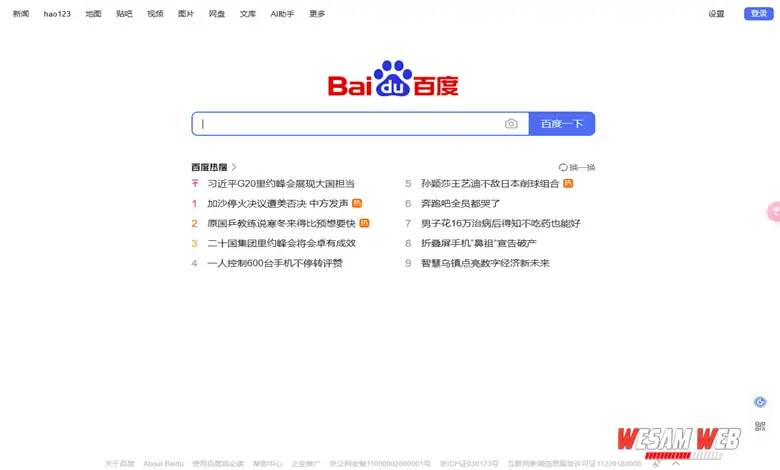The width and height of the screenshot is (780, 470).
Task: Click the pinned top icon before 习近平G20
Action: (x=195, y=184)
